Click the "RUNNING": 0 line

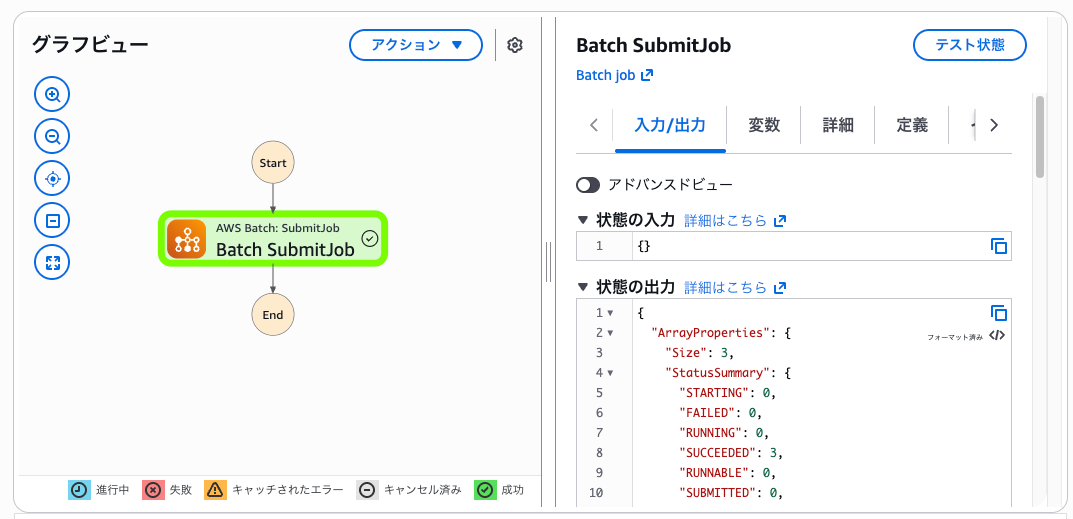[x=723, y=433]
